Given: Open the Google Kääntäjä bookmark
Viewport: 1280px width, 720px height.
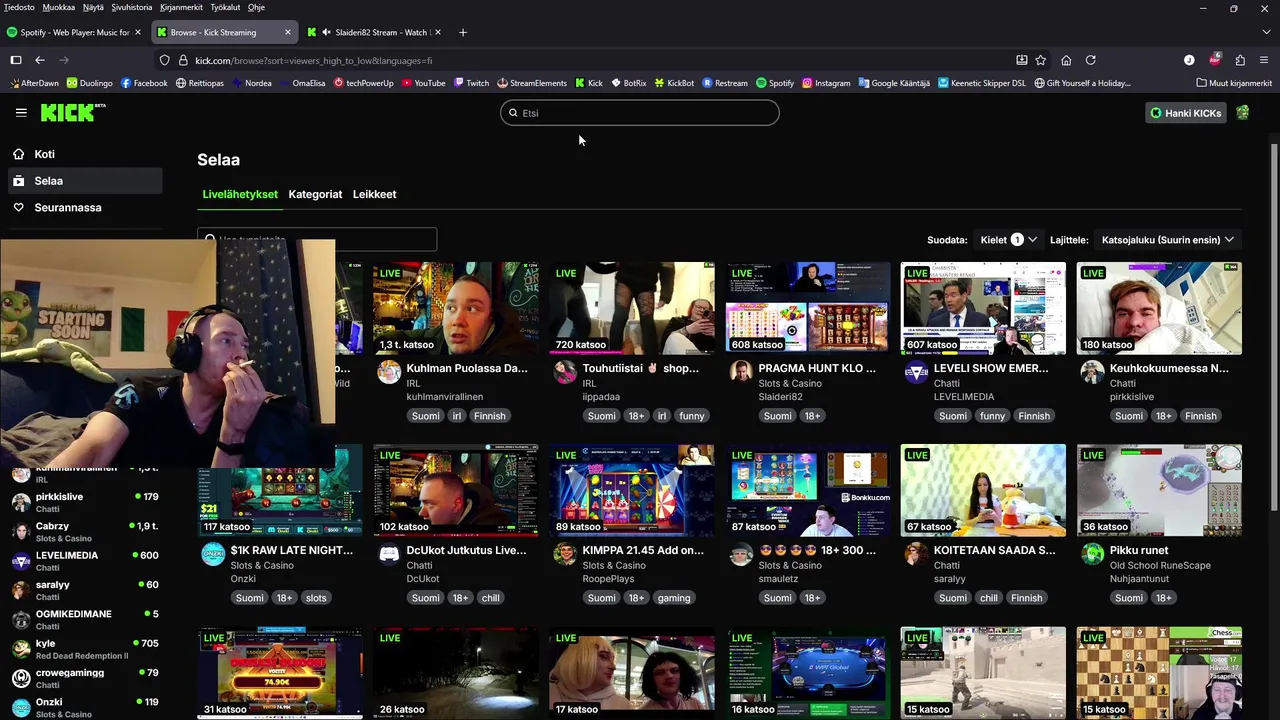Looking at the screenshot, I should (894, 83).
